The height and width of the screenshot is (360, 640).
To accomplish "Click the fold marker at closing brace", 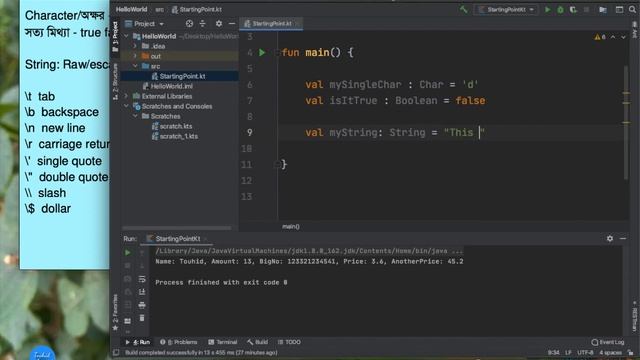I will pyautogui.click(x=278, y=164).
